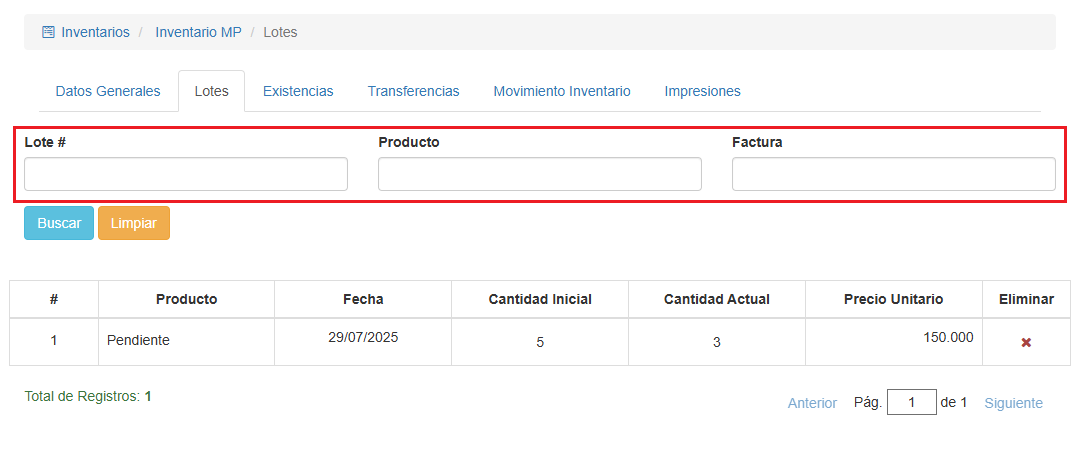The height and width of the screenshot is (476, 1077).
Task: Open the Inventarios breadcrumb link
Action: (95, 32)
